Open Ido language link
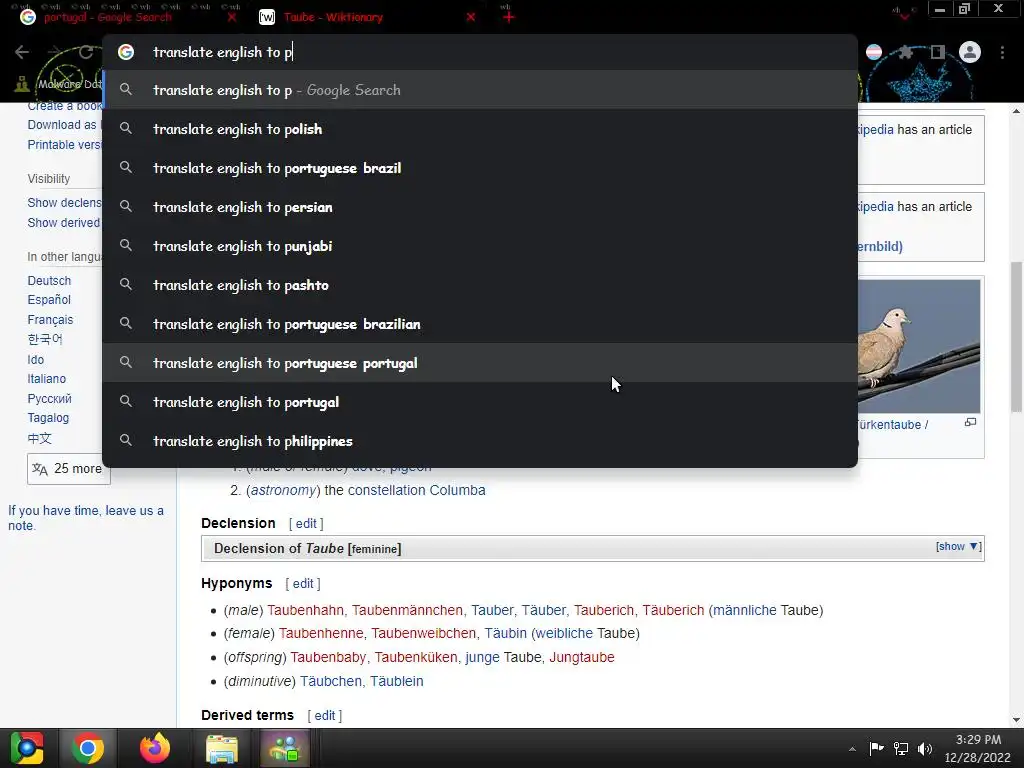1024x768 pixels. (x=36, y=360)
